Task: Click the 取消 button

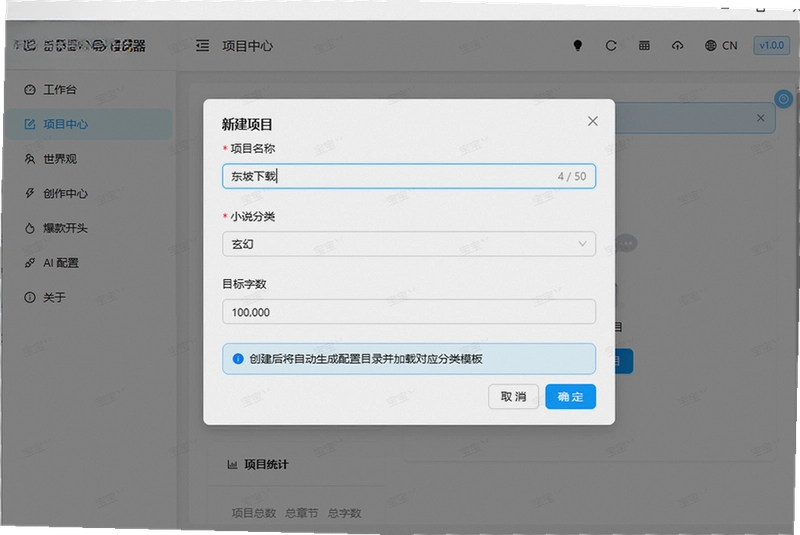Action: pyautogui.click(x=513, y=396)
